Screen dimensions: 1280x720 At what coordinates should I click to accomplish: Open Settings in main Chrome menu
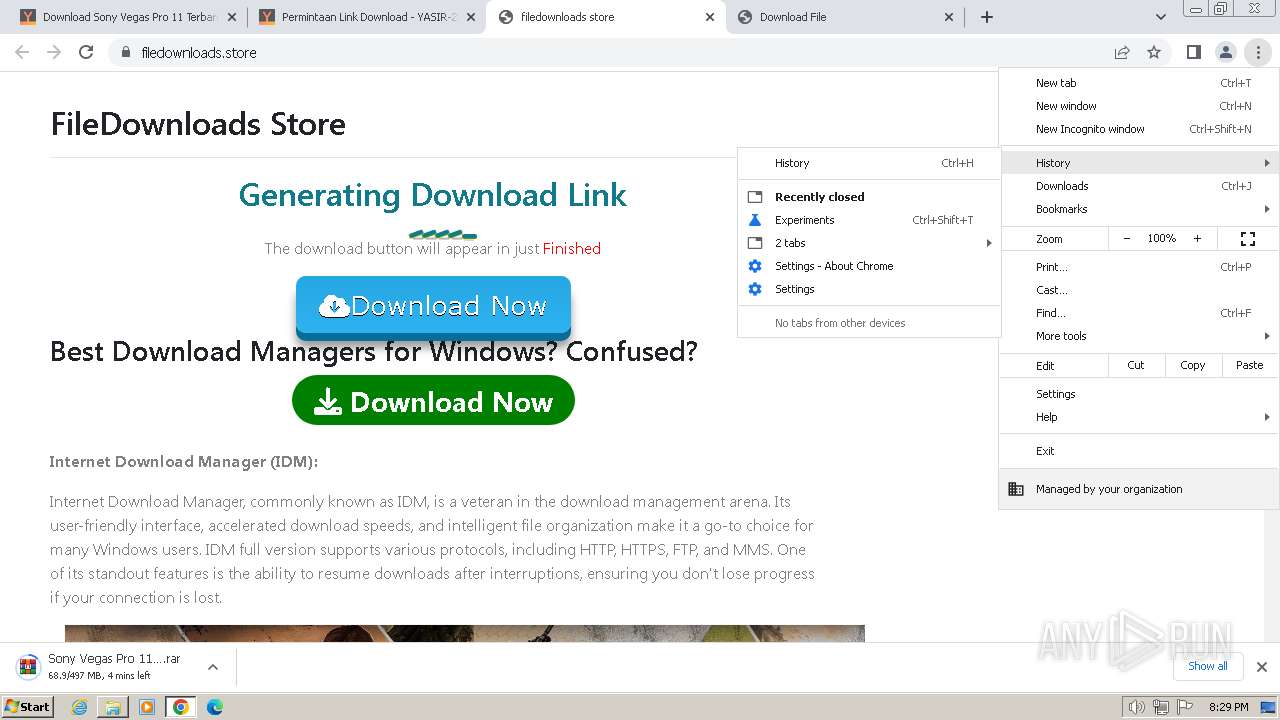click(x=1139, y=394)
